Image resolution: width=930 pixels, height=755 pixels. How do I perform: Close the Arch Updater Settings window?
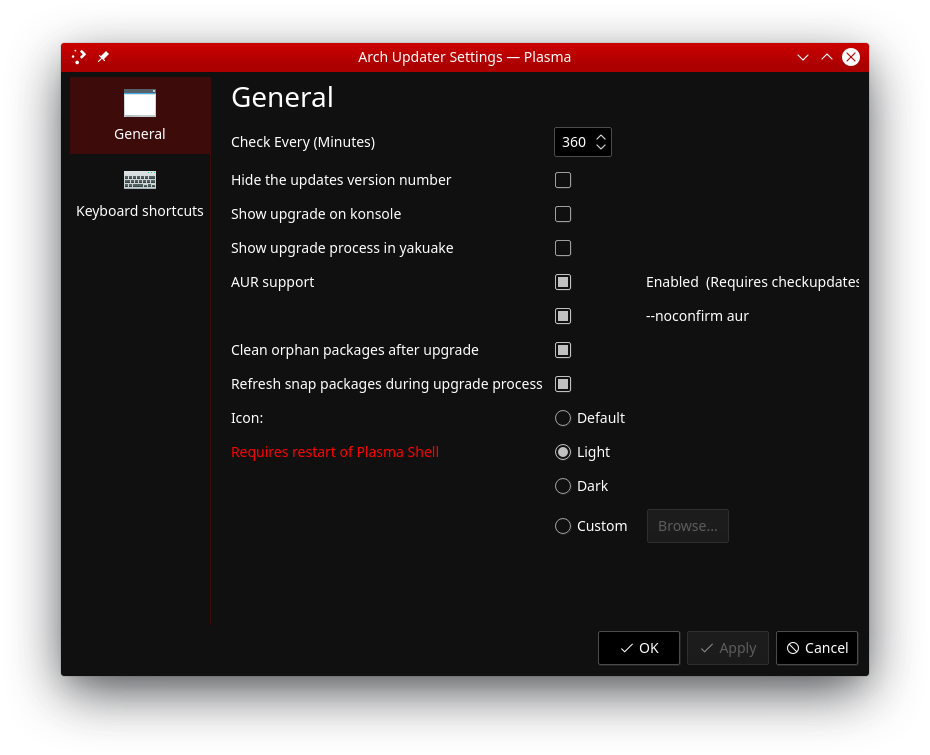coord(851,57)
